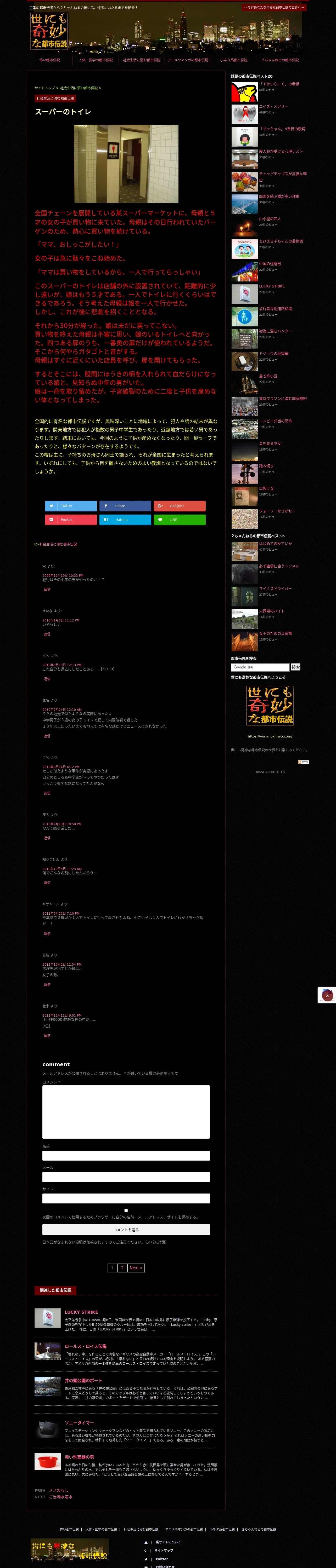Click the Twitter bird icon in footer
The width and height of the screenshot is (336, 1568).
[146, 1559]
